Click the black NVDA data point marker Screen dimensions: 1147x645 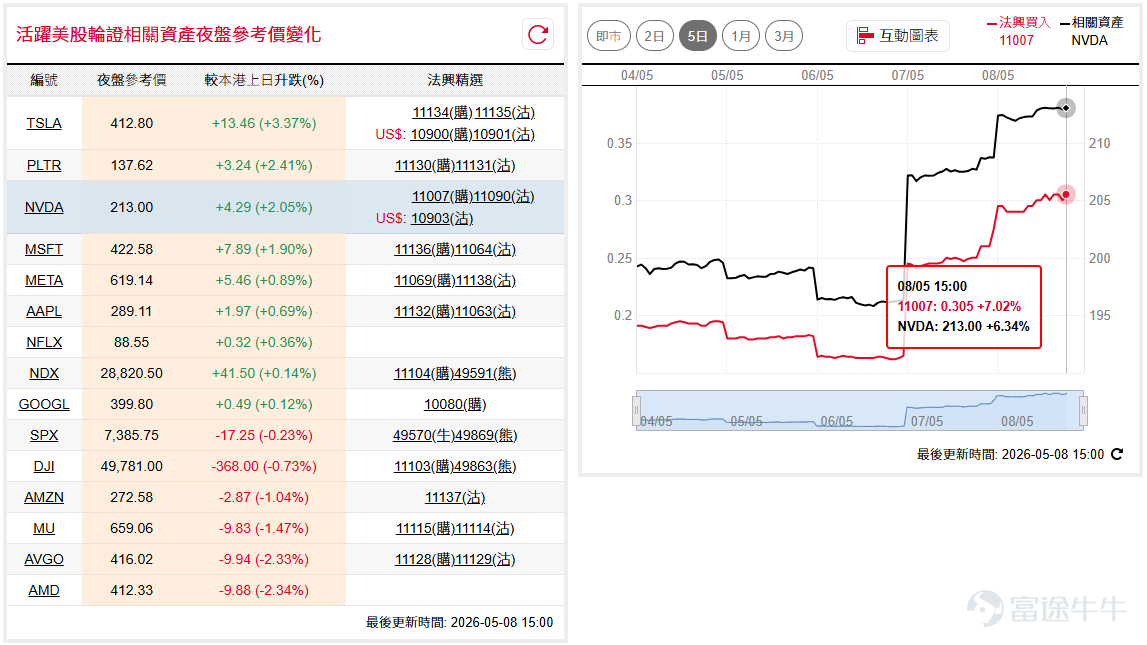(x=1066, y=108)
